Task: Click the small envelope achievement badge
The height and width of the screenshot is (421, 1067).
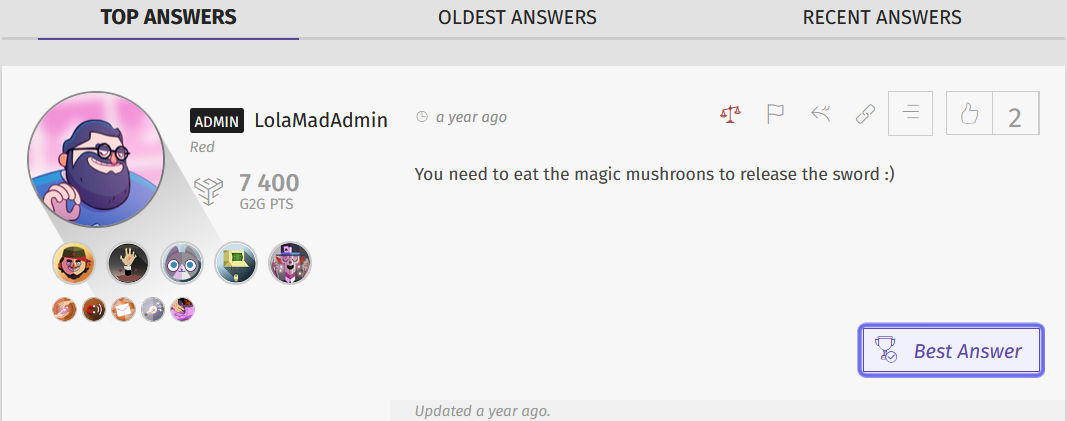Action: [x=123, y=310]
